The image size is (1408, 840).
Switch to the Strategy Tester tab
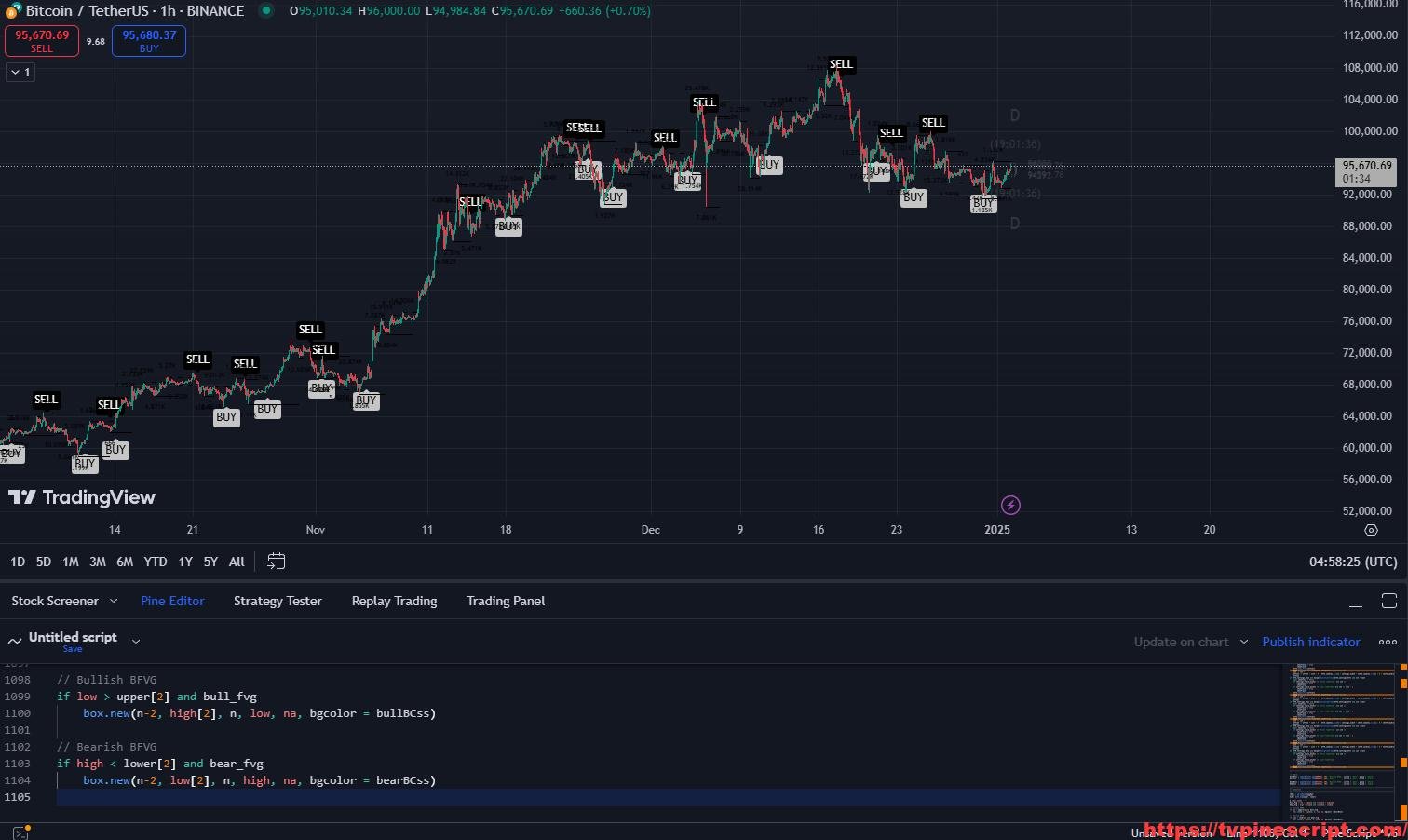[x=278, y=602]
